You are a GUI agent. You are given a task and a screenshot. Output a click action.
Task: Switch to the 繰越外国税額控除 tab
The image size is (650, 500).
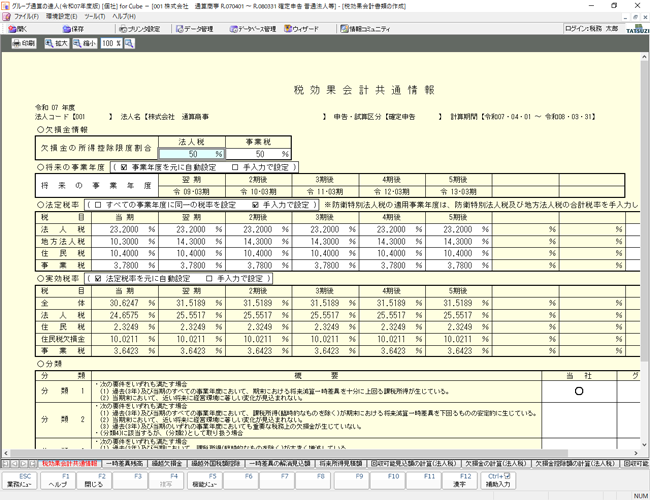click(x=216, y=464)
